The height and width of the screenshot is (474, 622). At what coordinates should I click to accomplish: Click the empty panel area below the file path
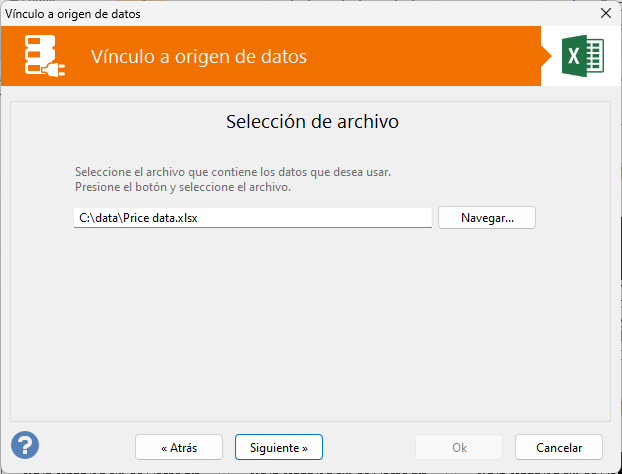click(310, 325)
